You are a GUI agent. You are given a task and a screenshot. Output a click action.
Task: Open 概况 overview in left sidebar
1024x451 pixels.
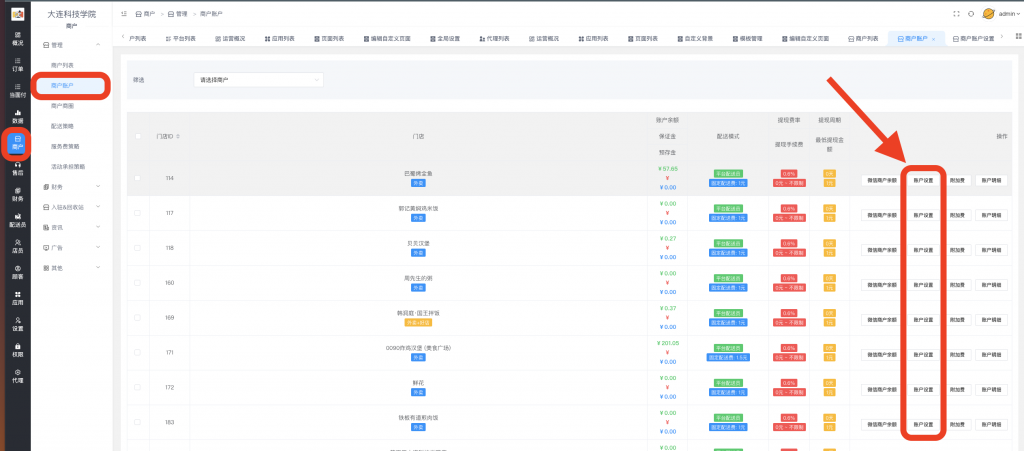pos(17,38)
